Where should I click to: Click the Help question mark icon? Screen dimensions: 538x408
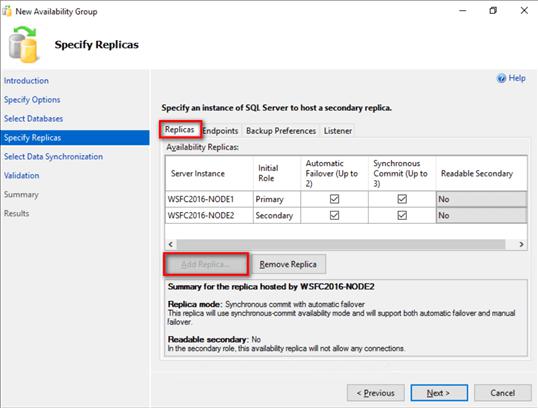[x=501, y=78]
